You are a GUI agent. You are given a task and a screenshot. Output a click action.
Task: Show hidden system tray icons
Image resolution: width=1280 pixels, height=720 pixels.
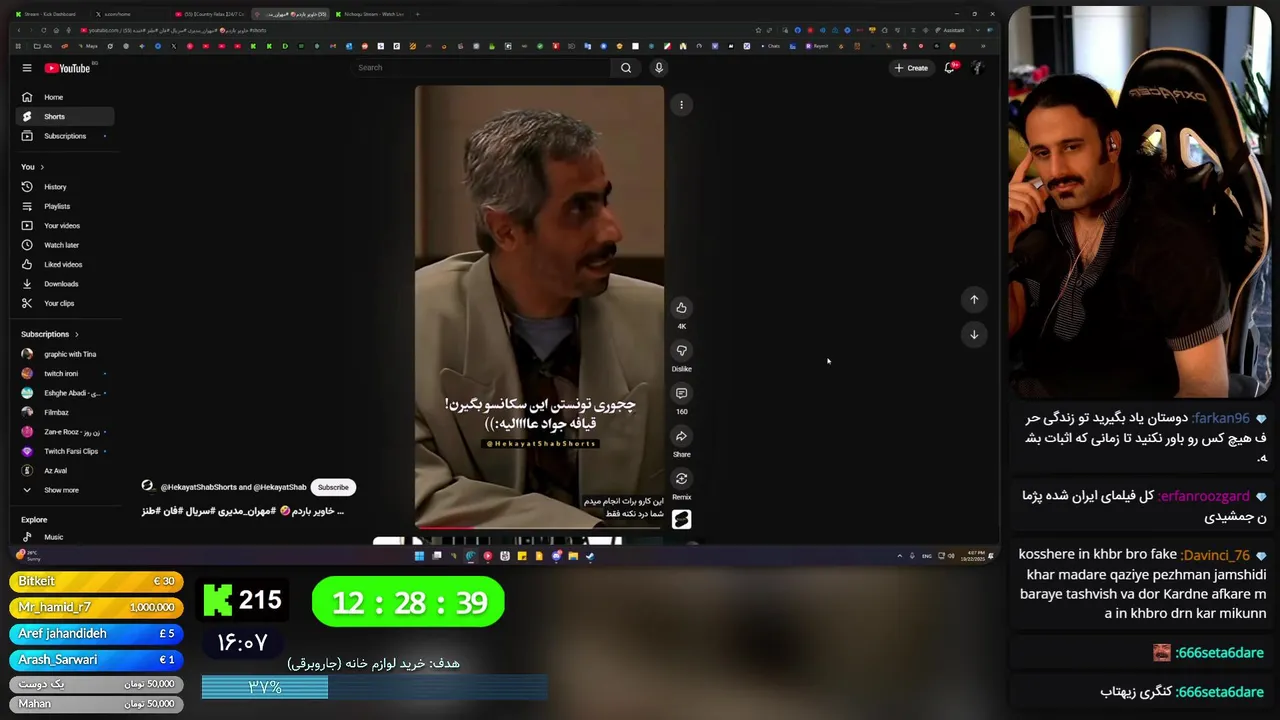click(x=899, y=556)
